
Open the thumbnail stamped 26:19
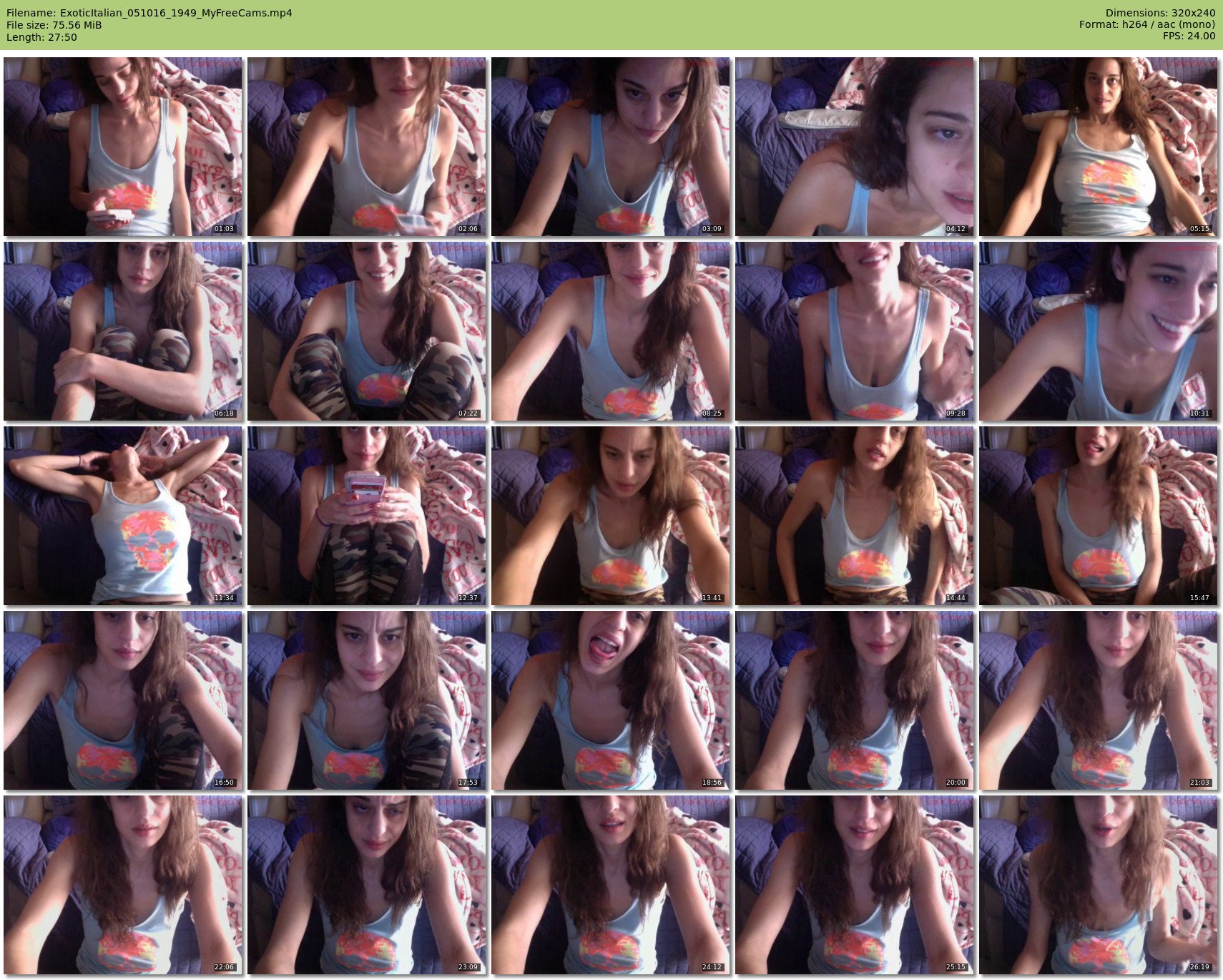tap(1098, 885)
